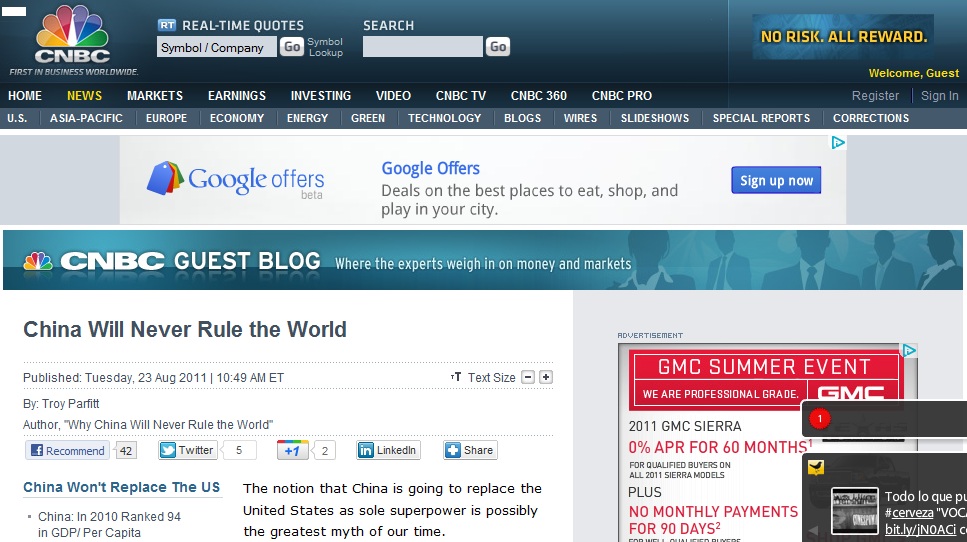Select the GREEN subsection
967x542 pixels.
tap(368, 118)
